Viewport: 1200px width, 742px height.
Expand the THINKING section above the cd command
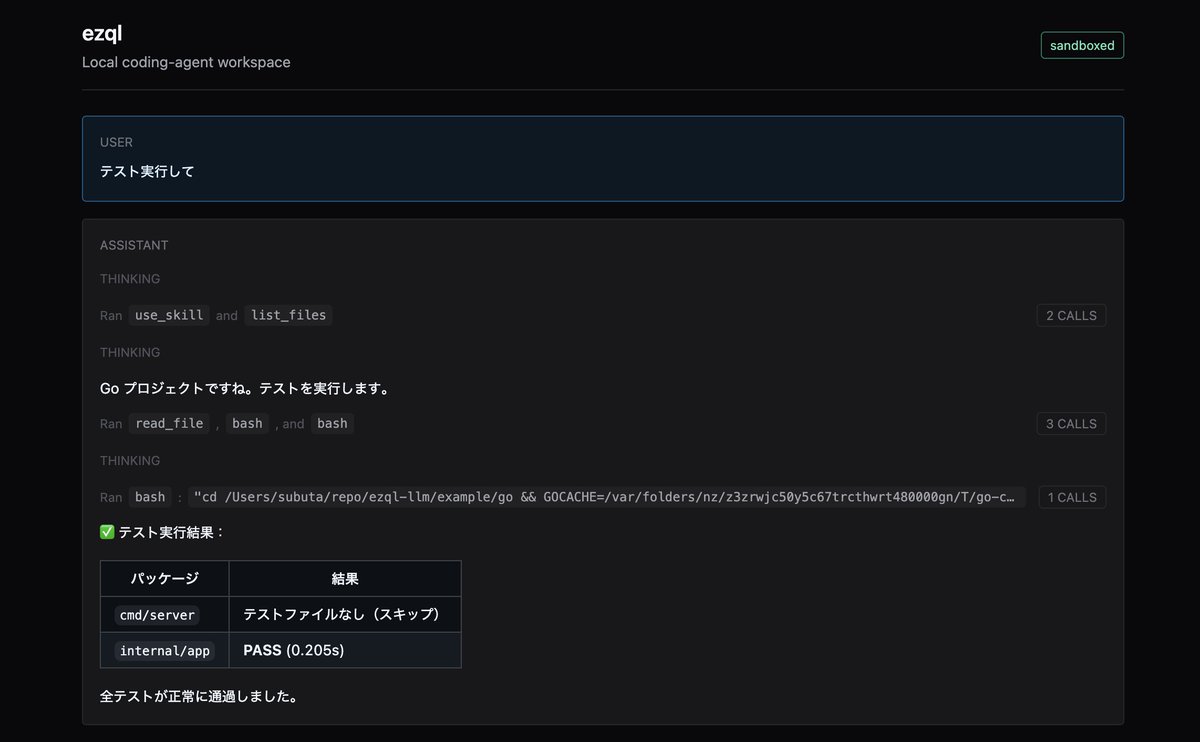tap(130, 461)
